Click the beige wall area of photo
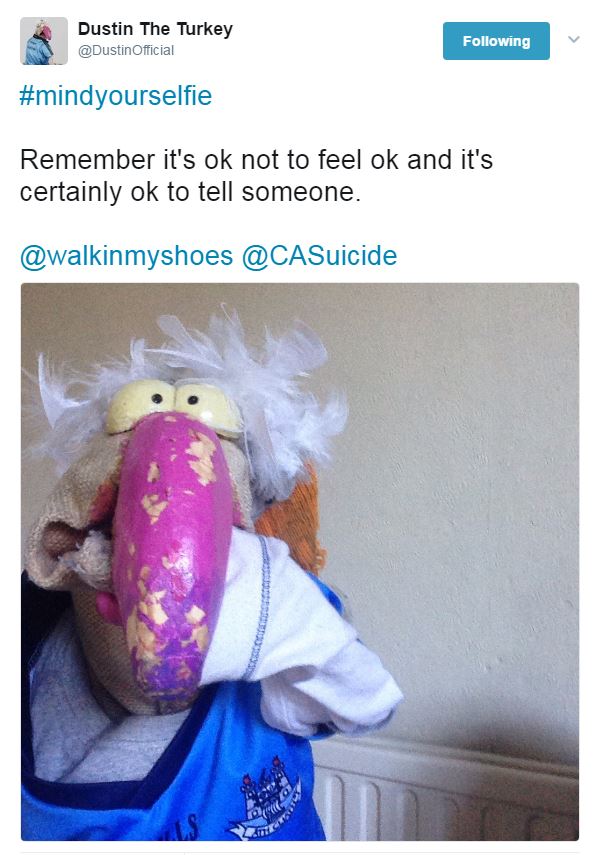This screenshot has width=596, height=855. (x=463, y=491)
